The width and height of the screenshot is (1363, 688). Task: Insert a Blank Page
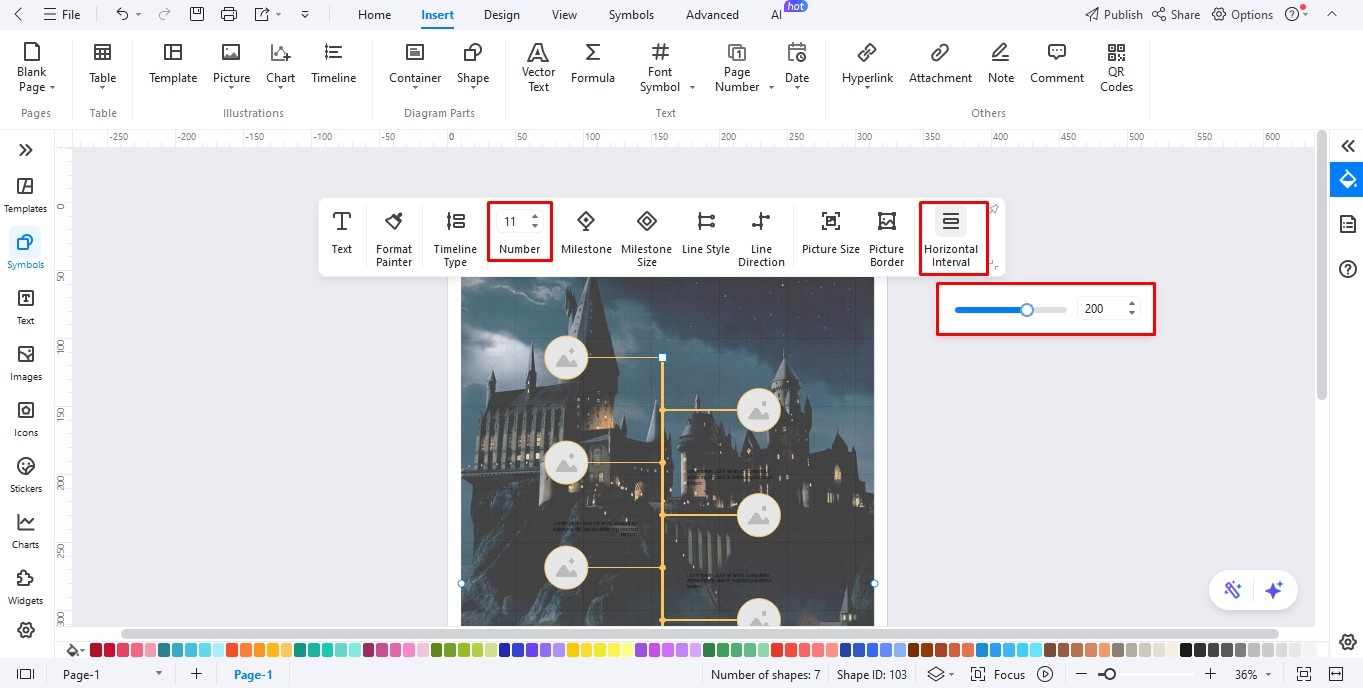[x=32, y=67]
